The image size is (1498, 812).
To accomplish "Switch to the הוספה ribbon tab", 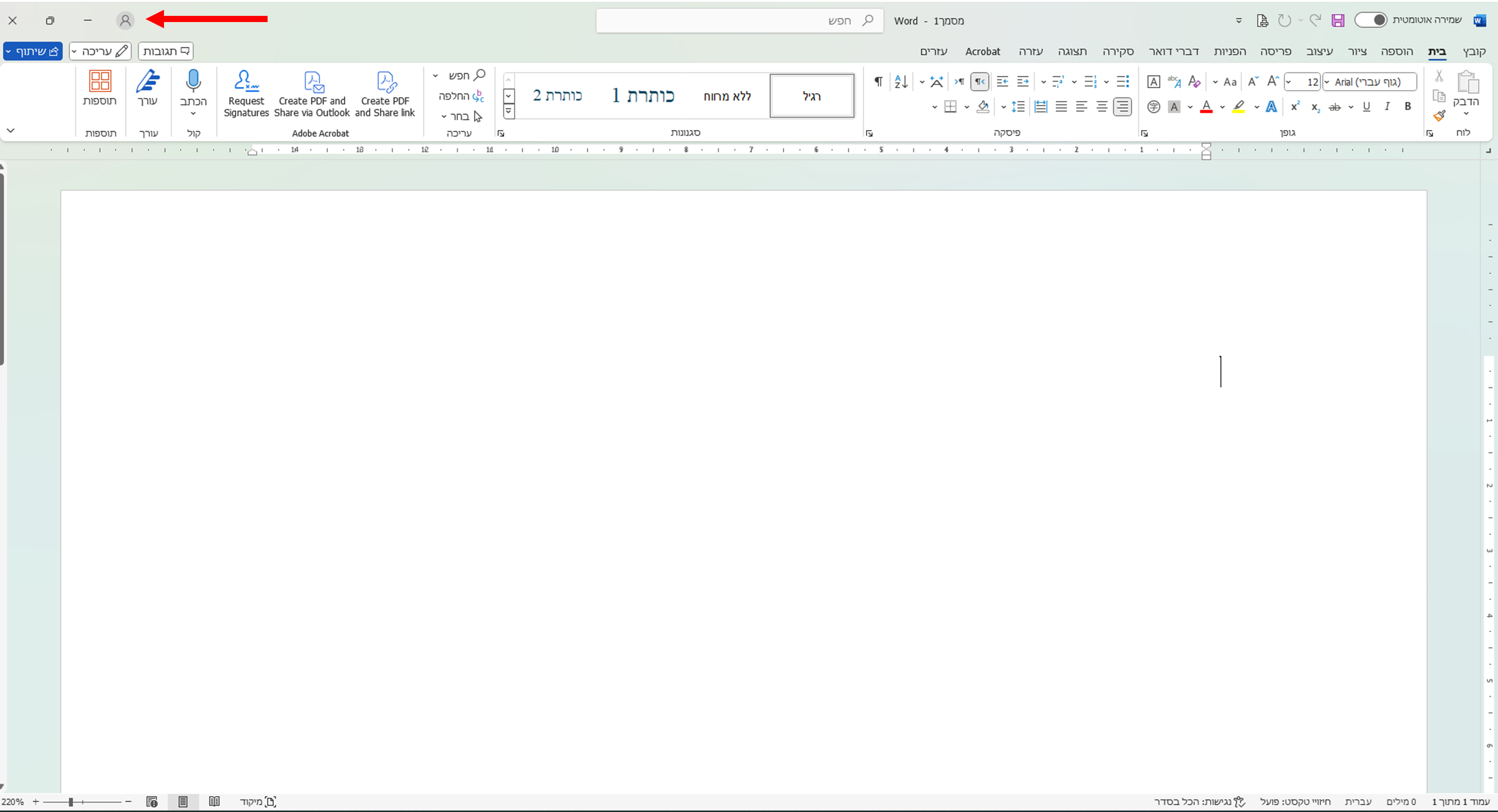I will click(1396, 51).
